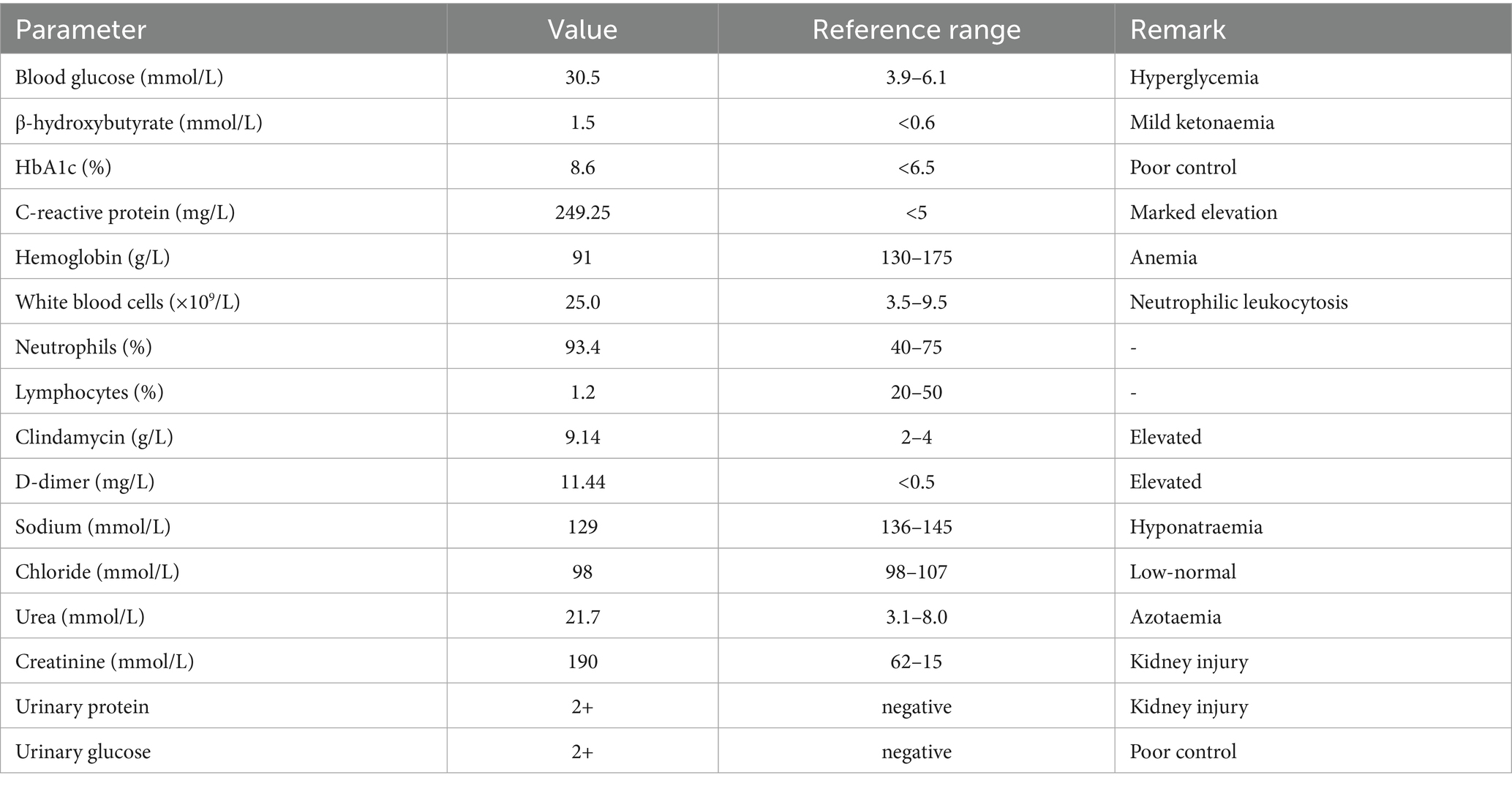Select the Hemoglobin reference range 130–175
This screenshot has width=1512, height=786.
pos(916,258)
